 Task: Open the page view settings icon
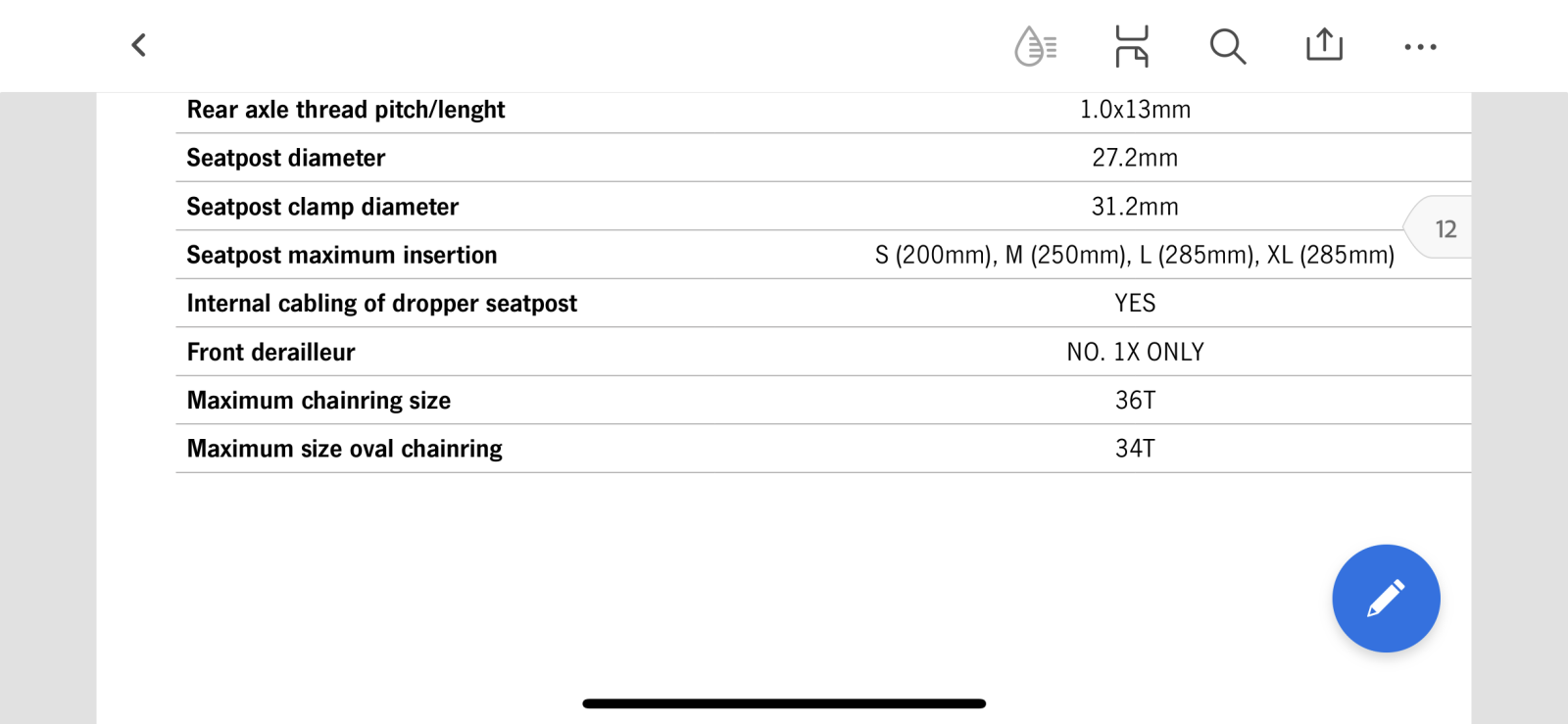tap(1131, 46)
